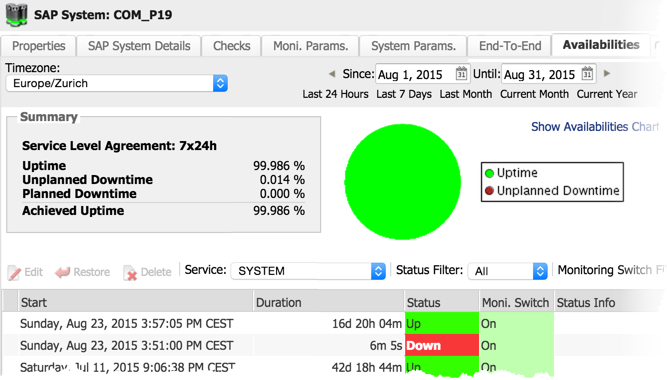Open the Timezone Europe/Zurich dropdown
Viewport: 667px width, 380px height.
117,83
